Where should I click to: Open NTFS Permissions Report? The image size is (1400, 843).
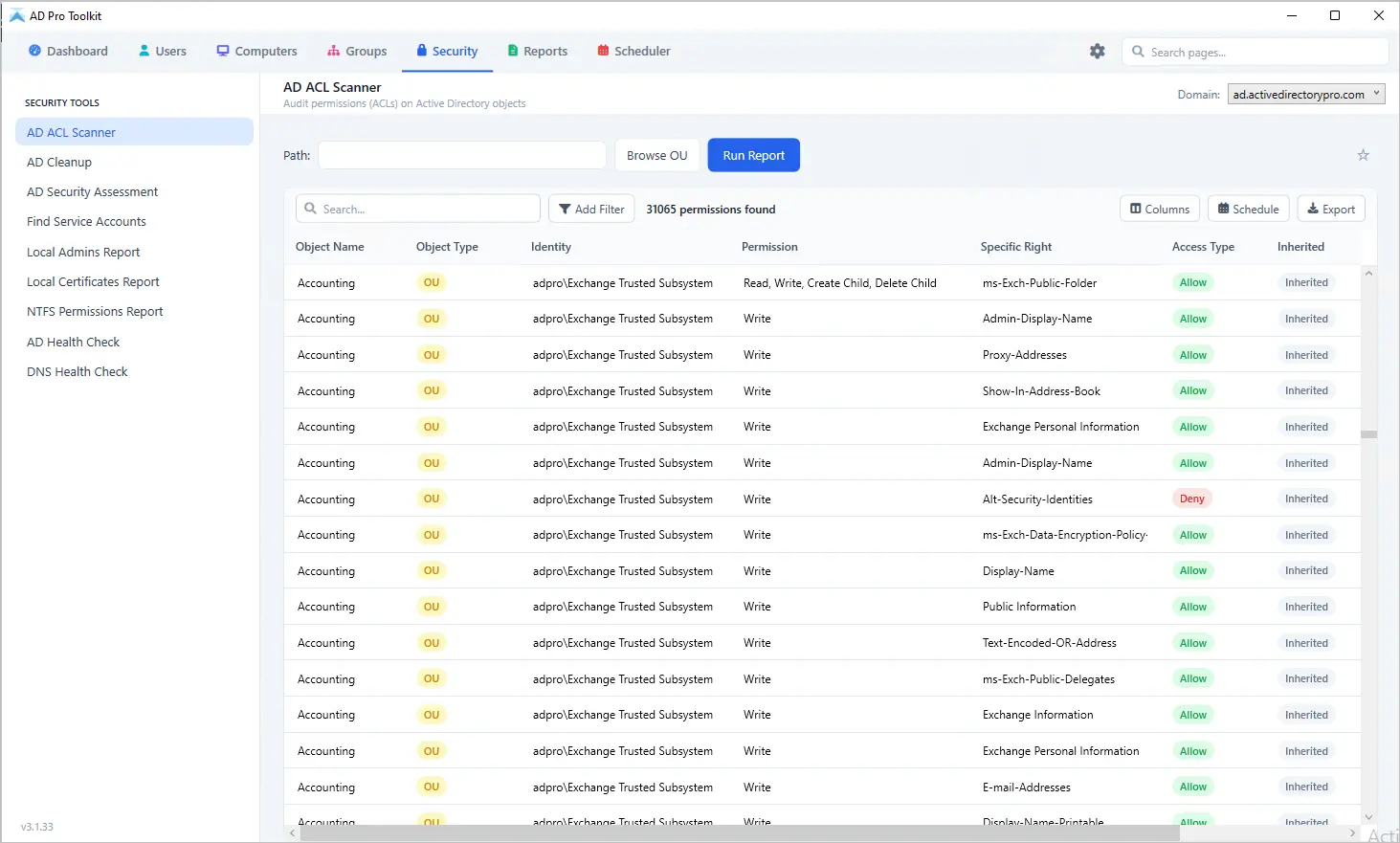[x=95, y=311]
